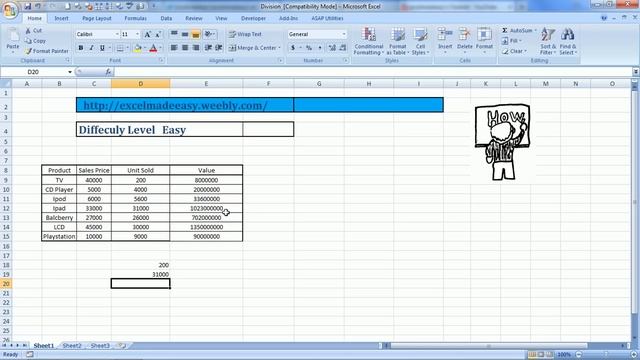Undo the last action in quick access
This screenshot has height=360, width=640.
[x=38, y=6]
